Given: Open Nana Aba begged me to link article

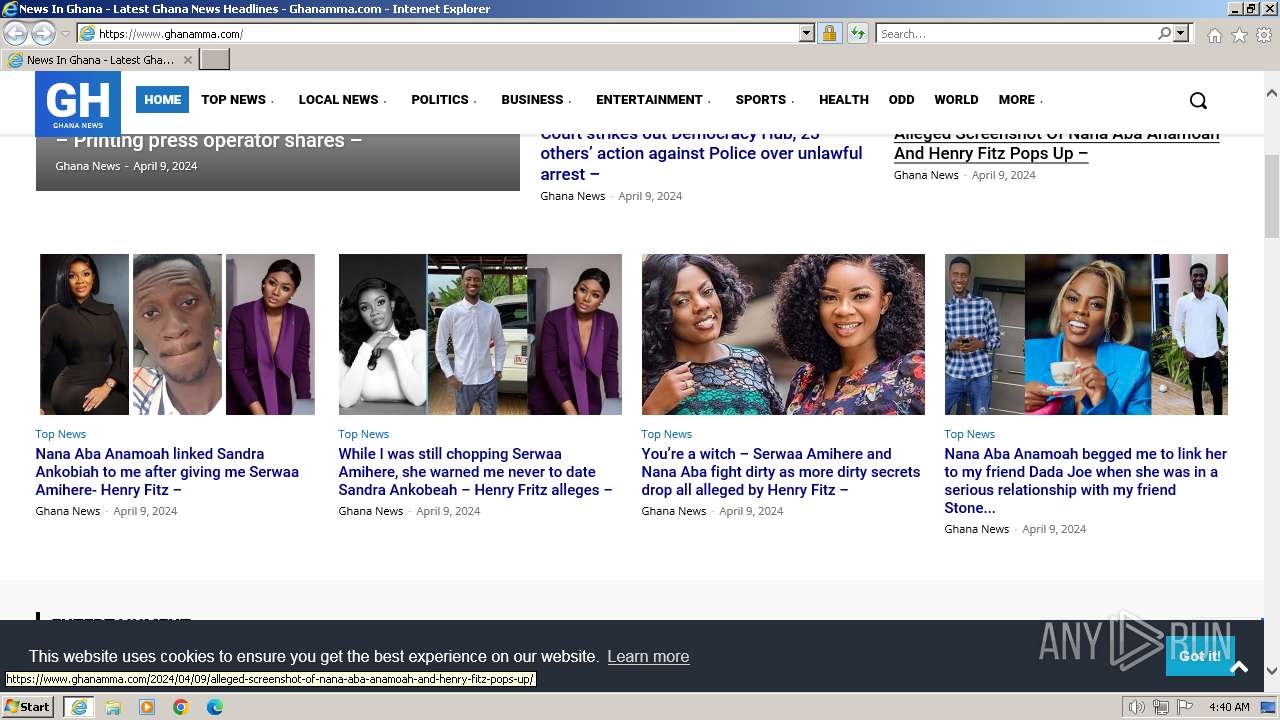Looking at the screenshot, I should [x=1085, y=481].
